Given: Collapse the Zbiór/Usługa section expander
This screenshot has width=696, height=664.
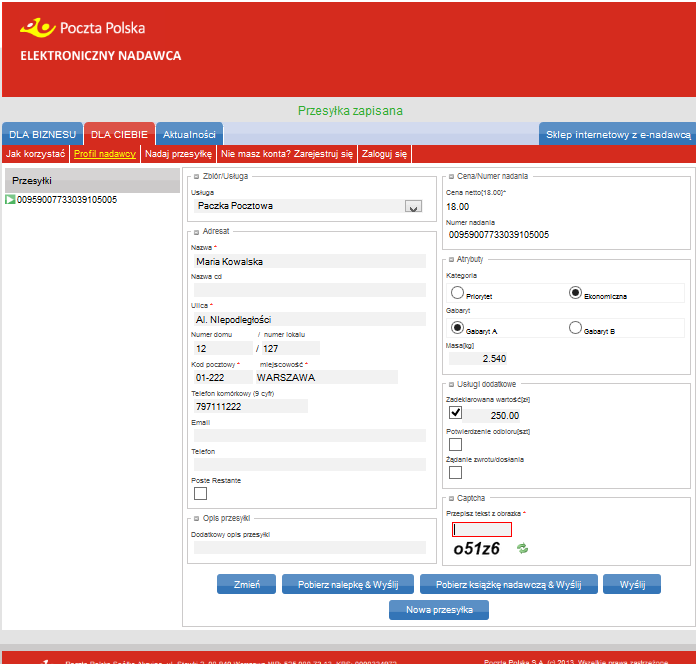Looking at the screenshot, I should pyautogui.click(x=196, y=177).
